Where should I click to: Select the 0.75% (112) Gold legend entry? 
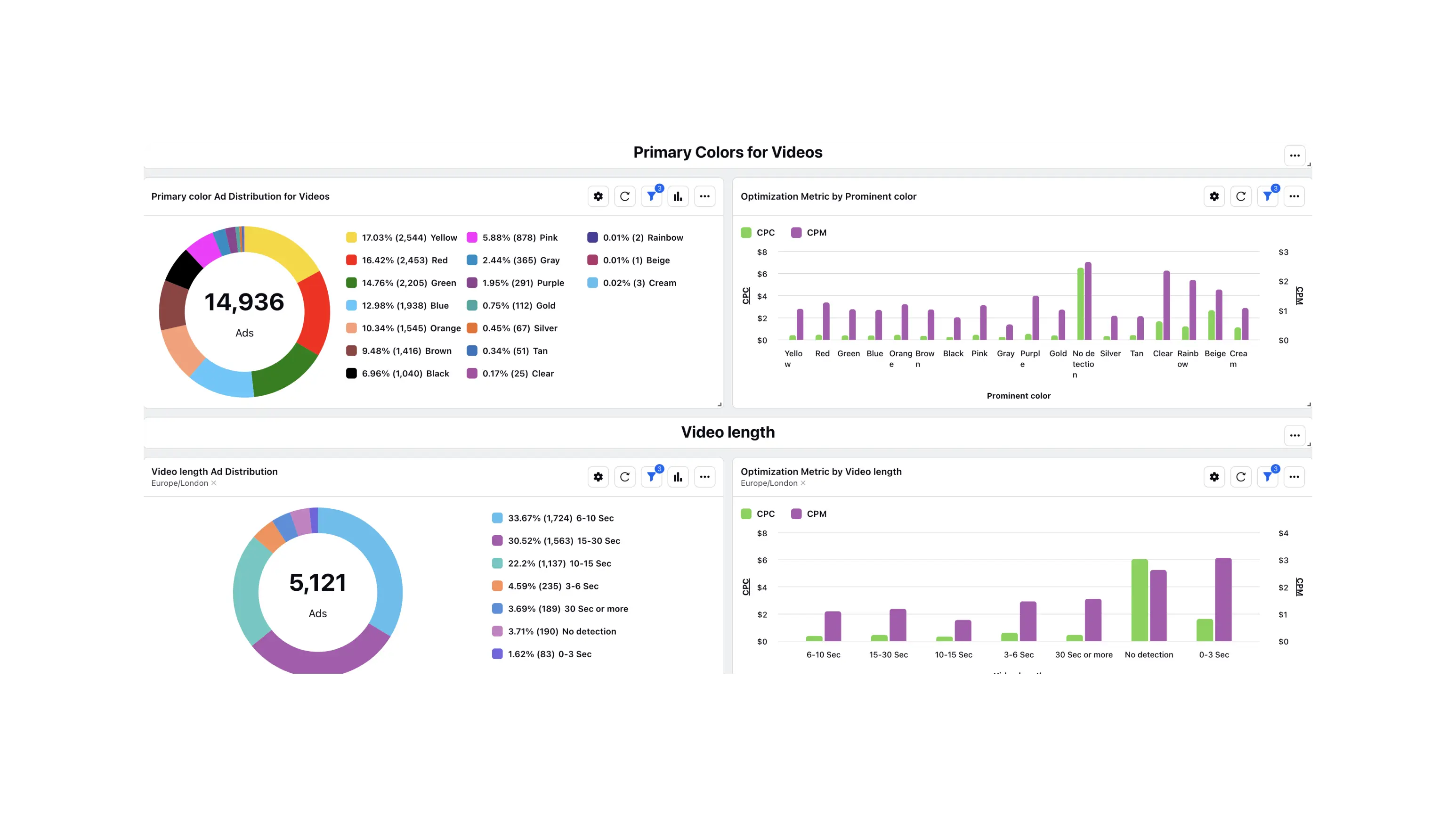click(511, 305)
